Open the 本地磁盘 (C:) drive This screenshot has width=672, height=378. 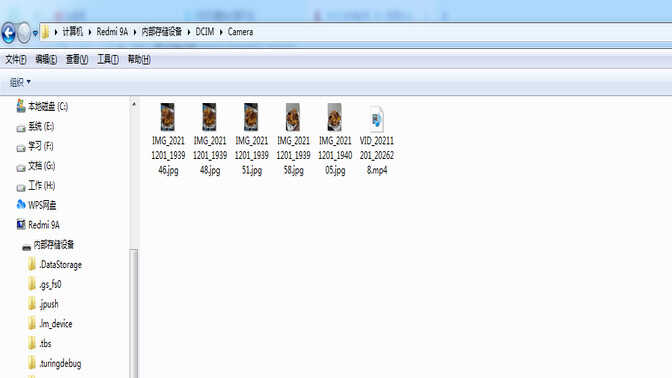click(48, 106)
